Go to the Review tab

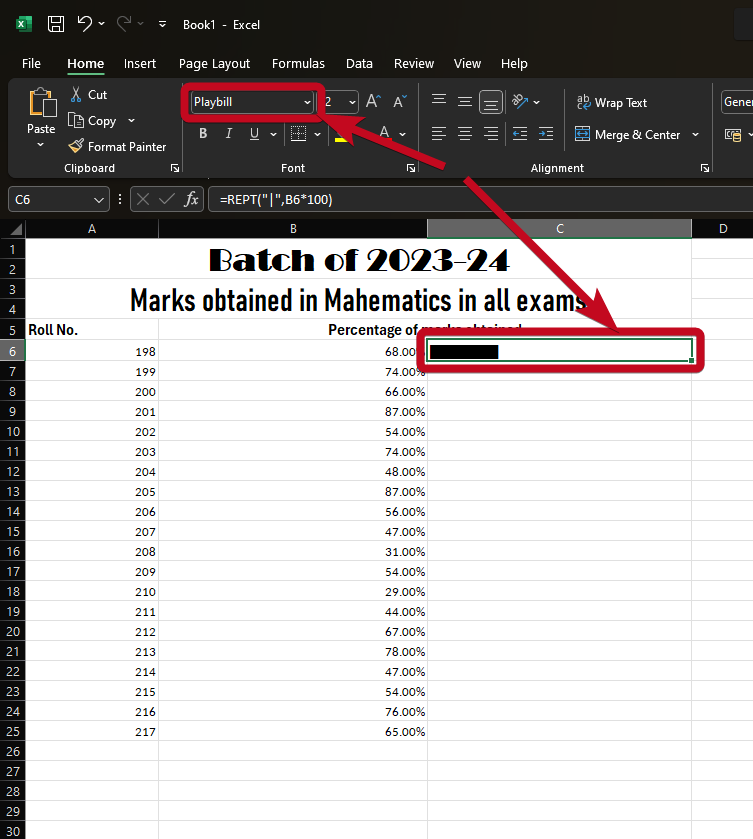click(x=414, y=64)
